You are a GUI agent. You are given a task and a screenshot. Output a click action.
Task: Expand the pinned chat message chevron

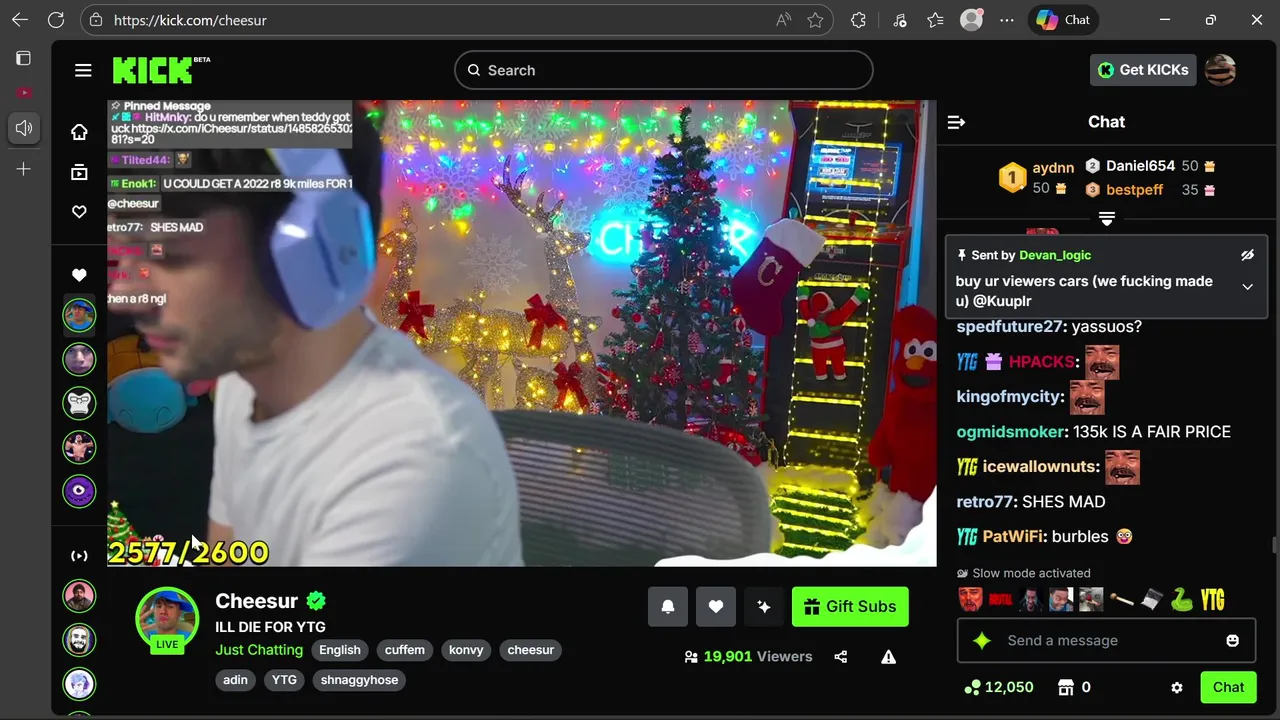1247,287
